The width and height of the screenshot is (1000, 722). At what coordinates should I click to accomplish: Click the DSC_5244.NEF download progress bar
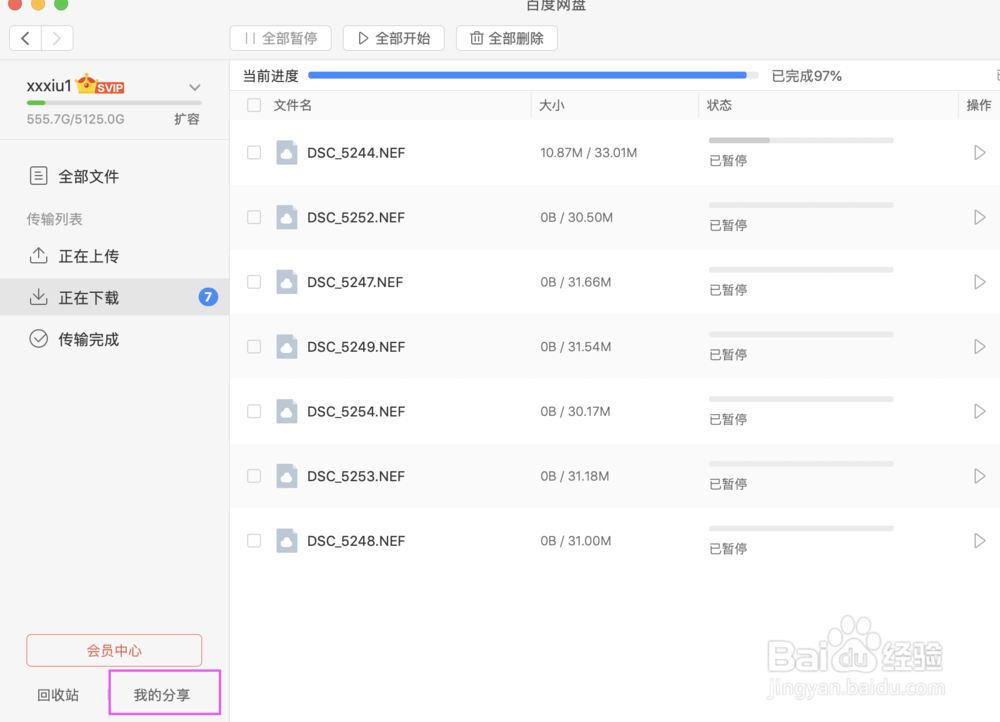tap(801, 140)
